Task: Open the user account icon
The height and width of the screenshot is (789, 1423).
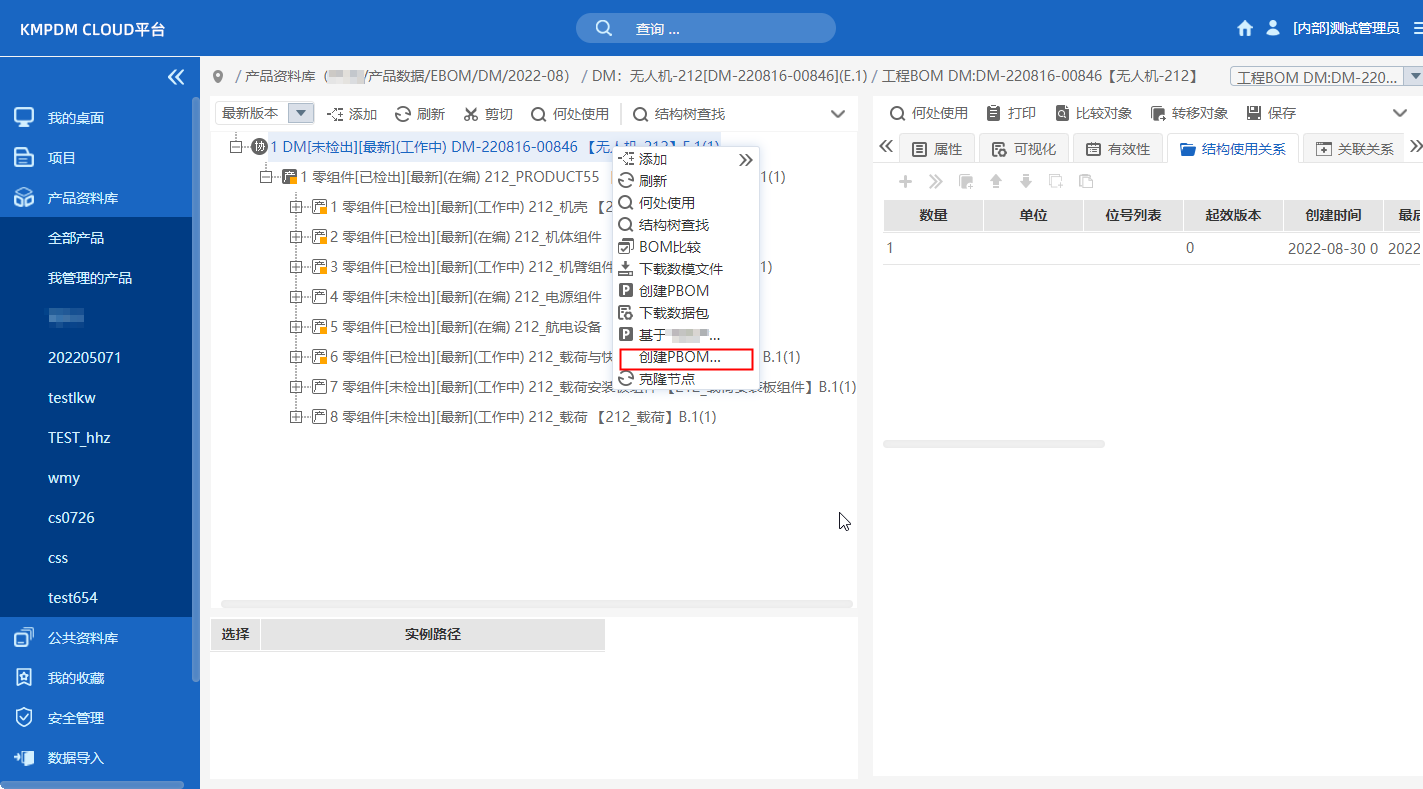Action: click(x=1273, y=28)
